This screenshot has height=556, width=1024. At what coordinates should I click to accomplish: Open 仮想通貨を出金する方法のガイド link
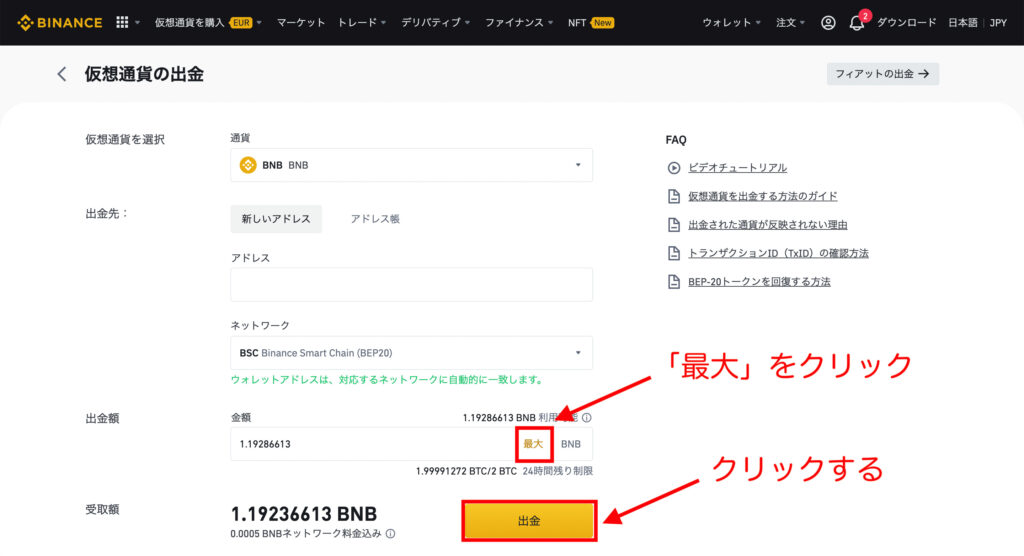[762, 196]
